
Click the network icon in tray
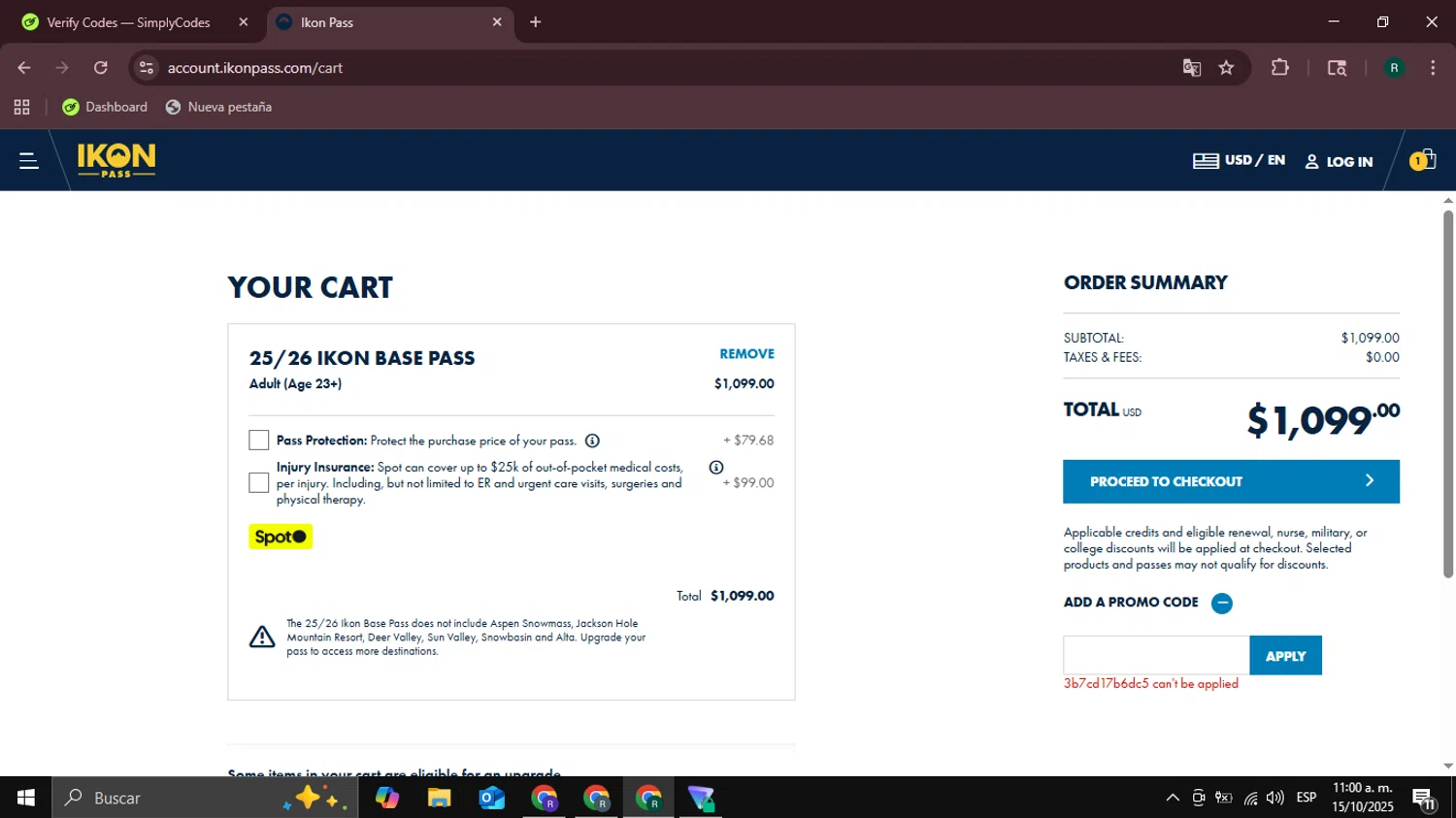(x=1250, y=798)
